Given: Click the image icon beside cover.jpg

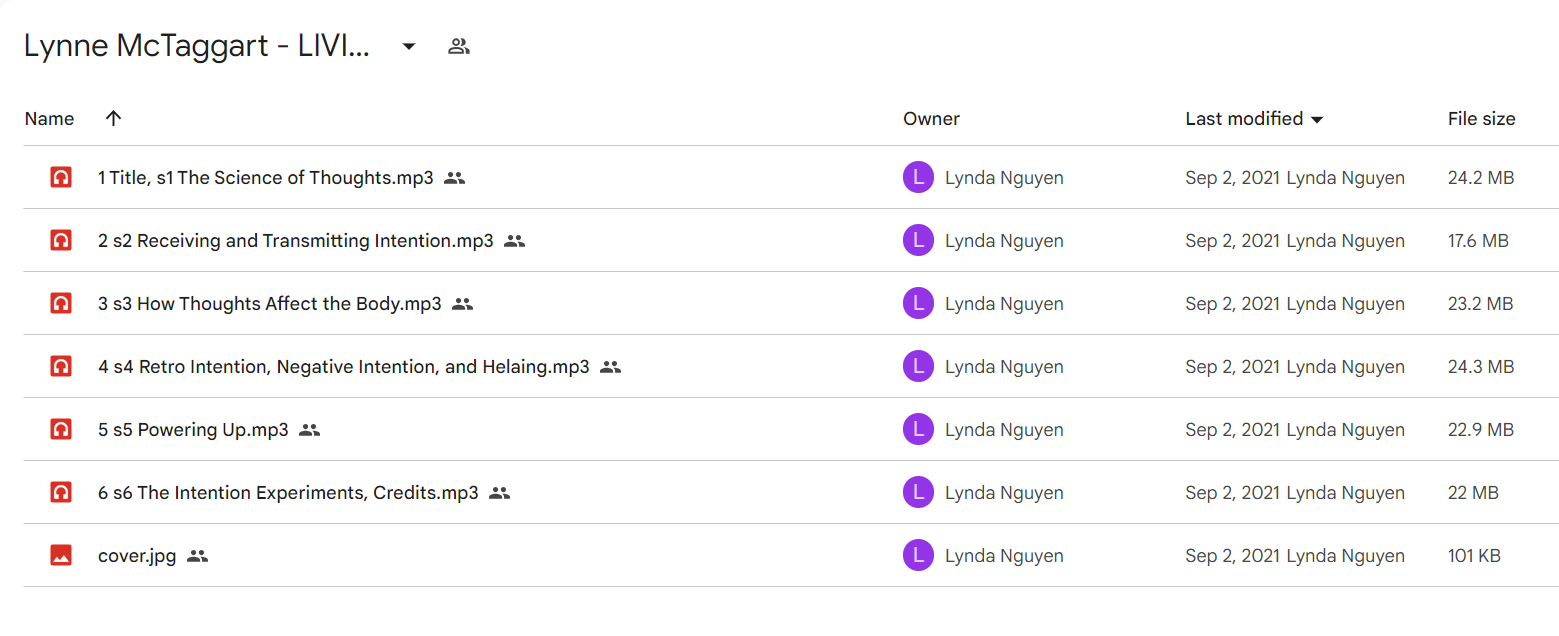Looking at the screenshot, I should click(x=61, y=556).
